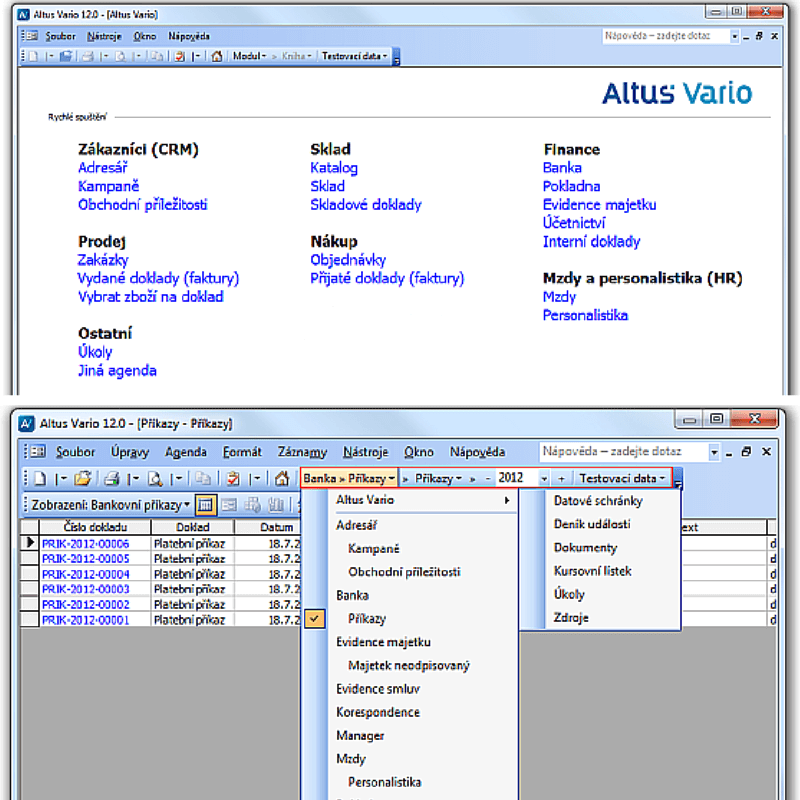This screenshot has width=800, height=800.
Task: Open the Záznamy menu
Action: tap(302, 452)
